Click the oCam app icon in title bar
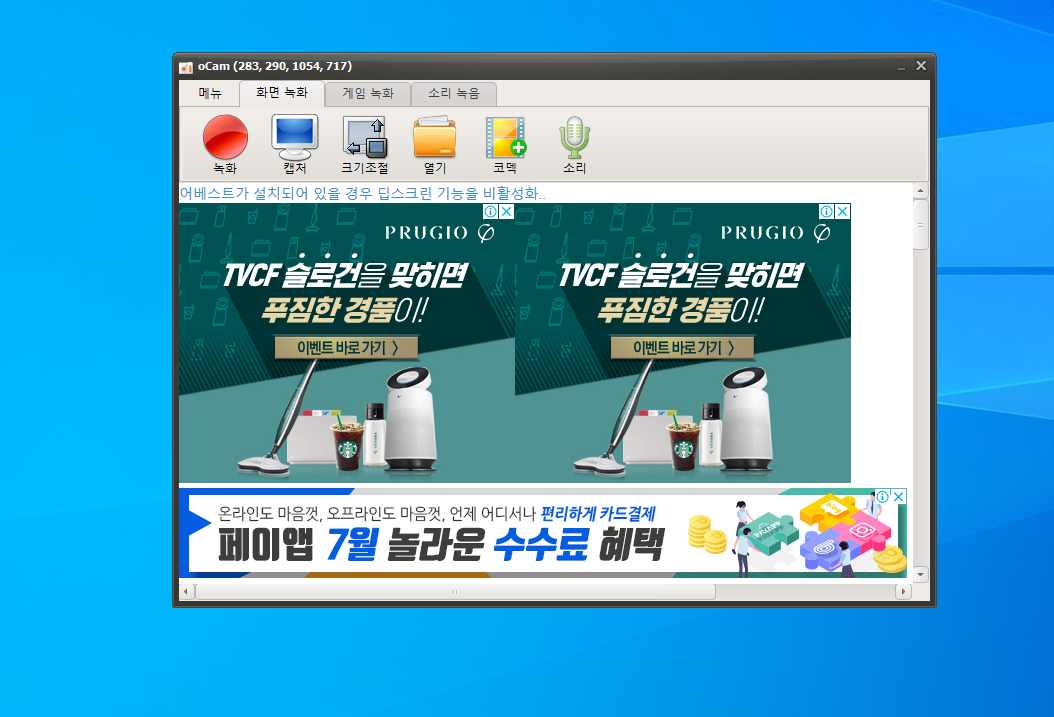1054x717 pixels. [x=186, y=67]
